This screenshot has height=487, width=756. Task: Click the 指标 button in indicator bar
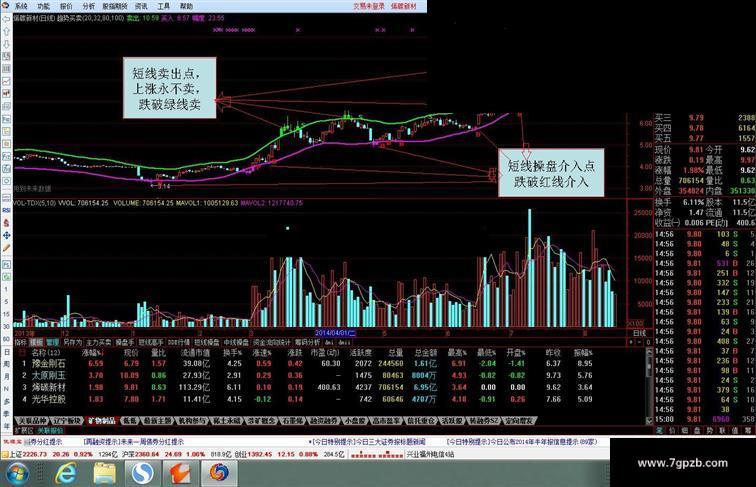point(21,342)
